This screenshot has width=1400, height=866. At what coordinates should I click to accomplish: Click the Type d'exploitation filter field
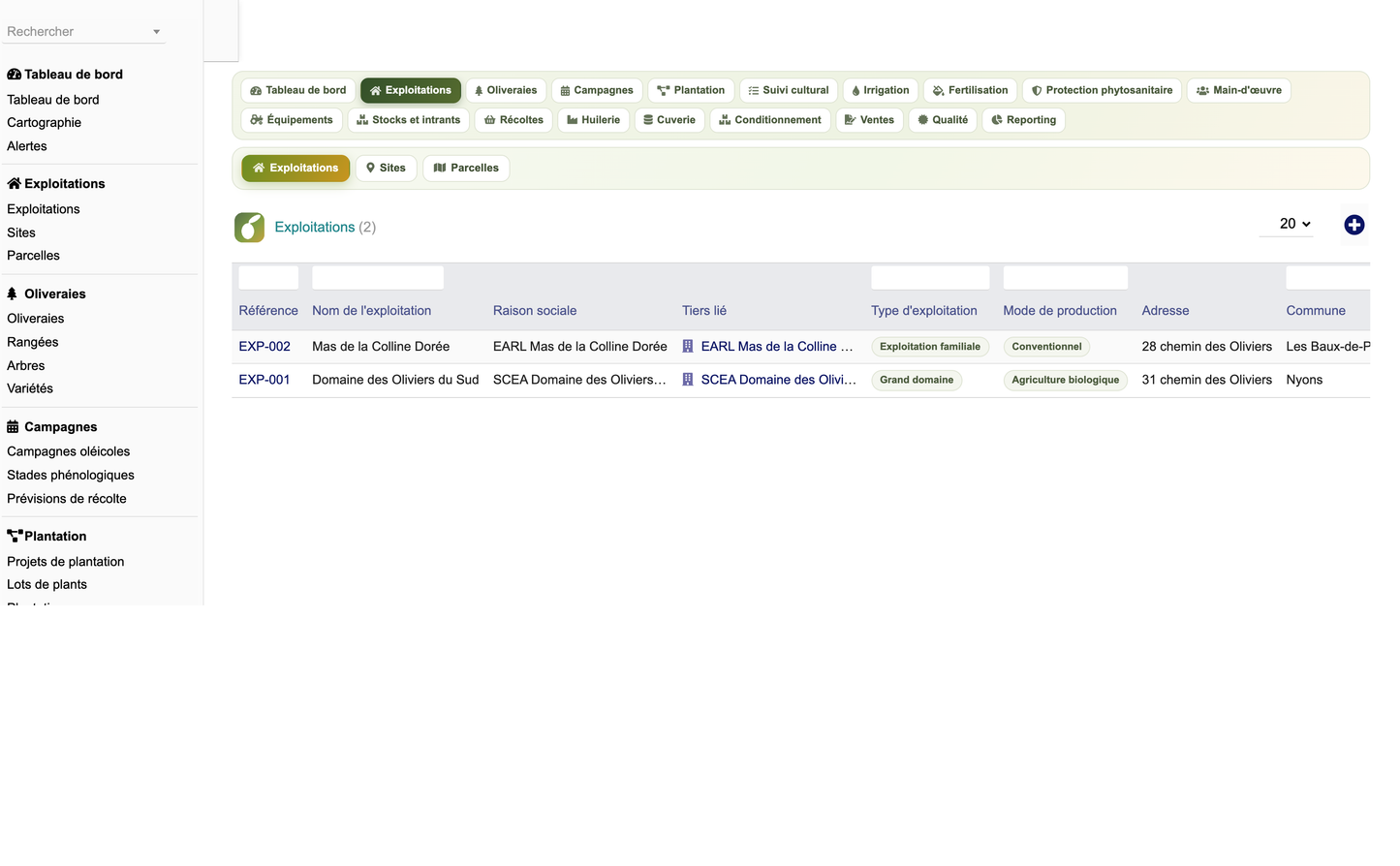coord(930,277)
